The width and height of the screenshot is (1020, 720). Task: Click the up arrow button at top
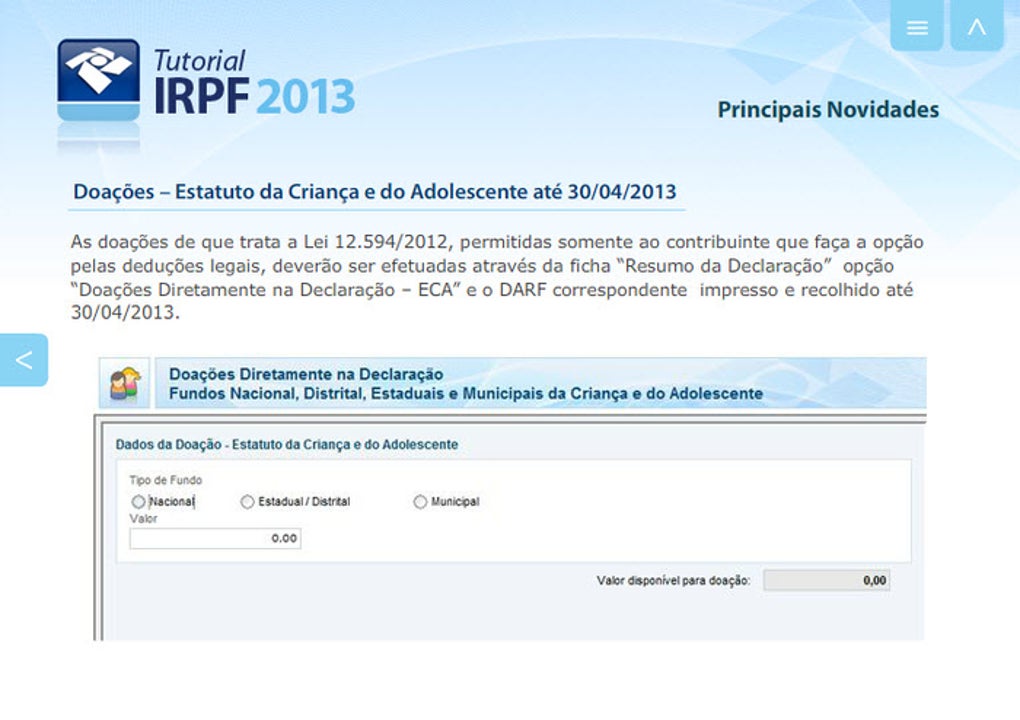976,25
